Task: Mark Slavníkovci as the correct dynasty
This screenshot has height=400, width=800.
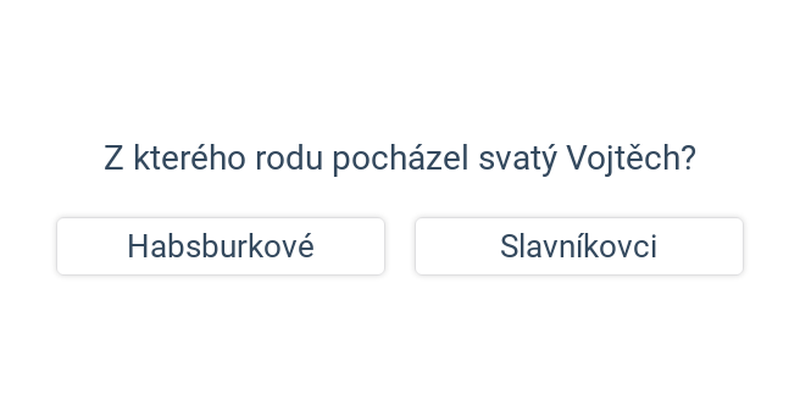Action: coord(579,246)
